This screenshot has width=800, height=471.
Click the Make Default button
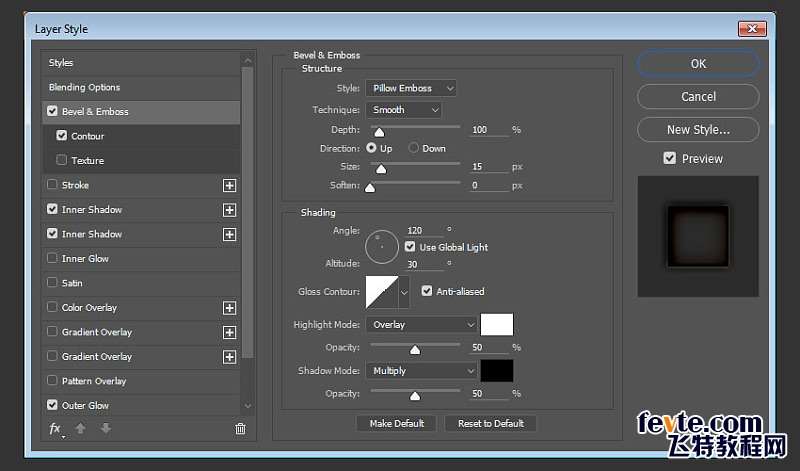[396, 424]
